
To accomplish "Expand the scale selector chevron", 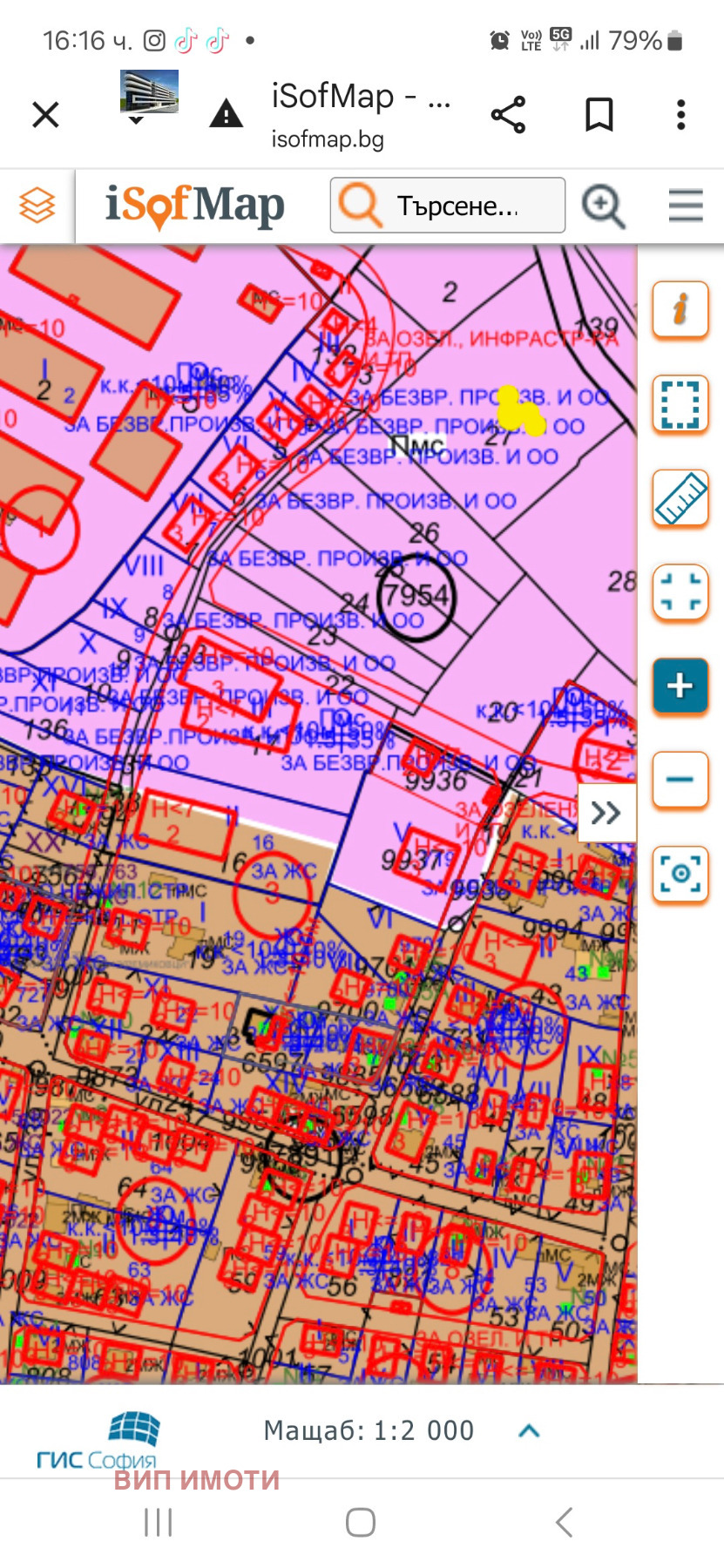I will (529, 1430).
